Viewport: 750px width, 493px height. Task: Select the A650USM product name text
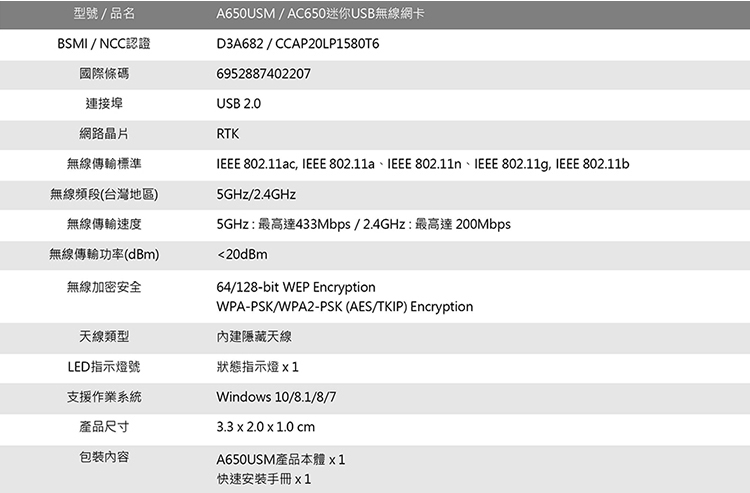(247, 14)
